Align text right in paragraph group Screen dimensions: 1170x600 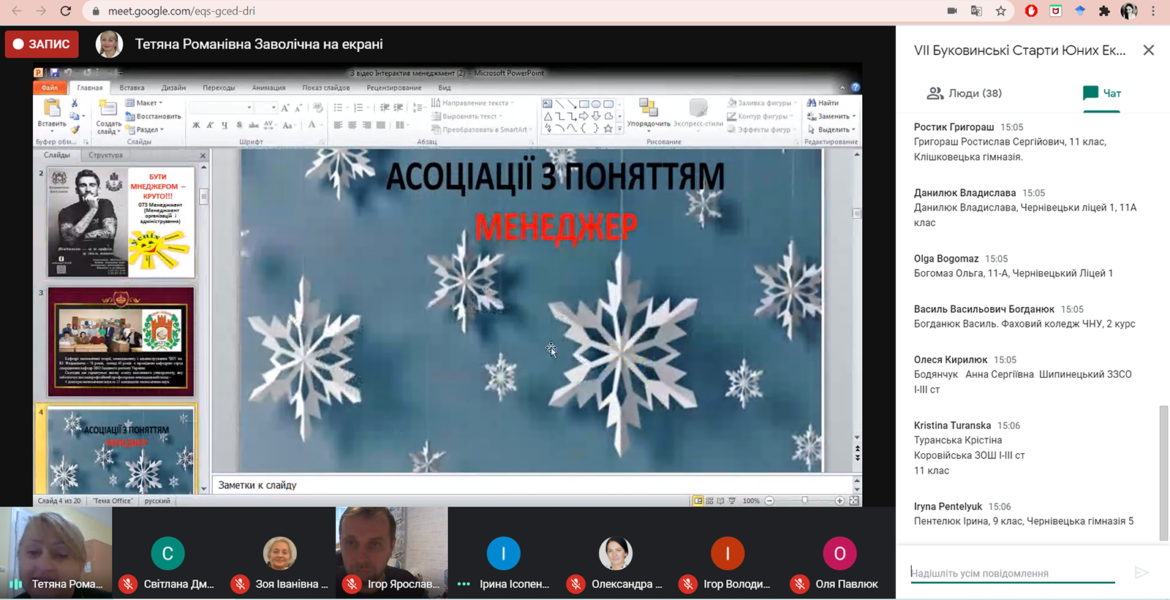366,125
